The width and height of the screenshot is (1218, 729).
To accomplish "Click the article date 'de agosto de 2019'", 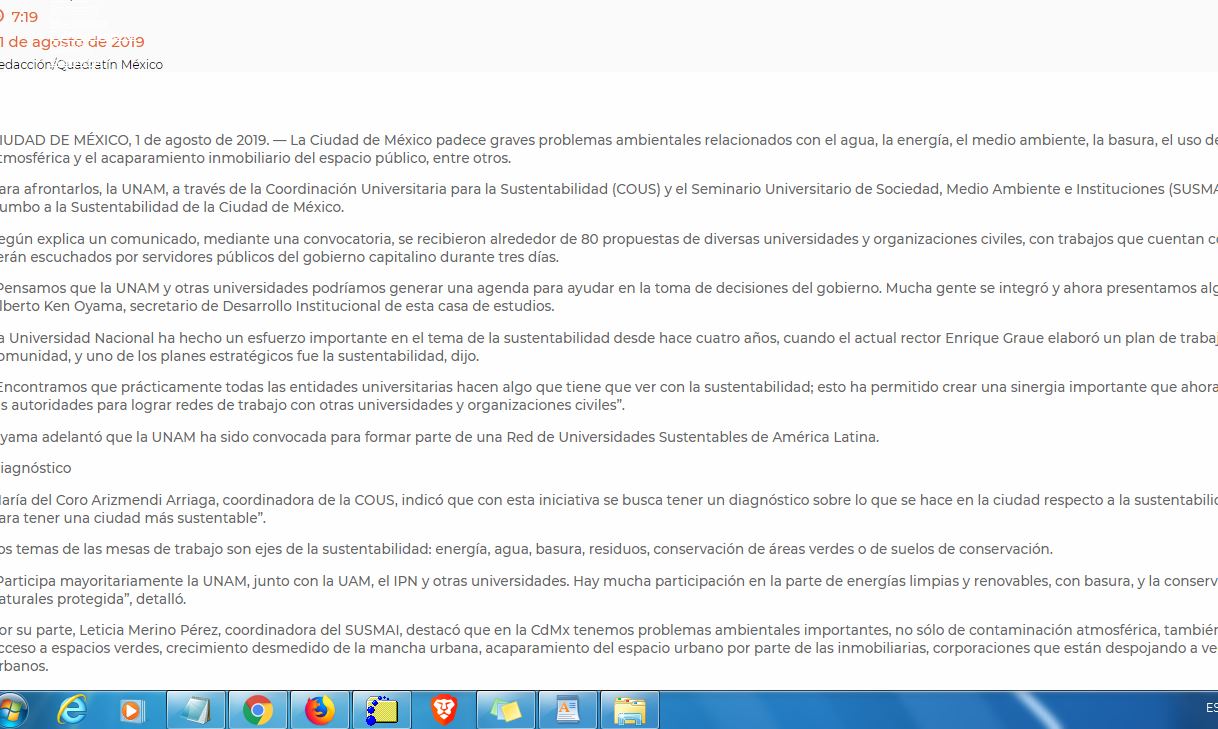I will [76, 42].
